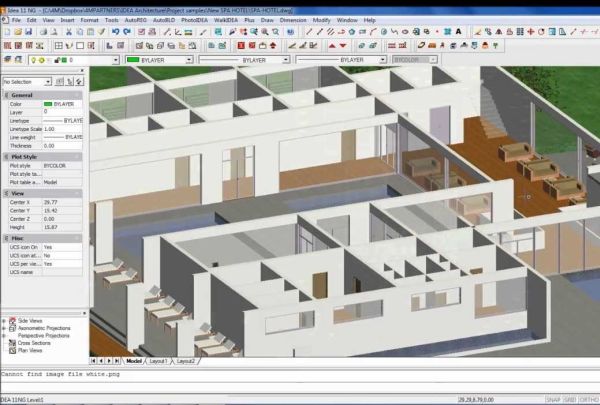600x405 pixels.
Task: Select Cross Sections in the view tree
Action: [x=33, y=344]
